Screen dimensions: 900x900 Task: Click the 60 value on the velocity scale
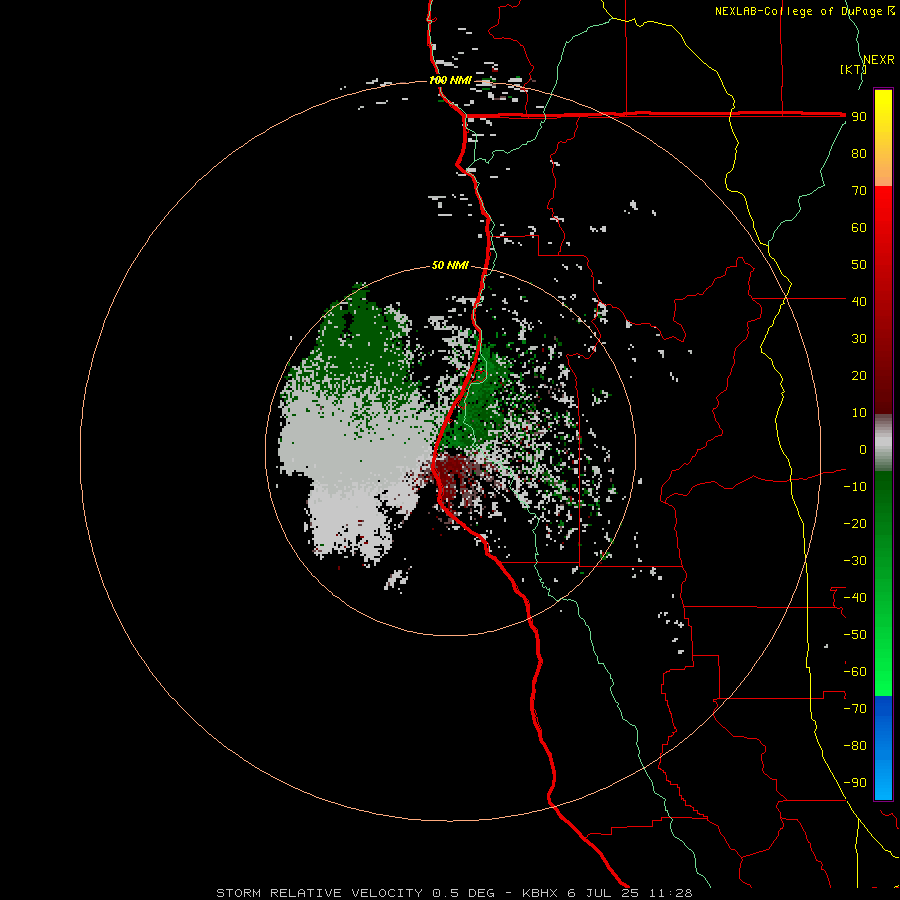click(859, 227)
